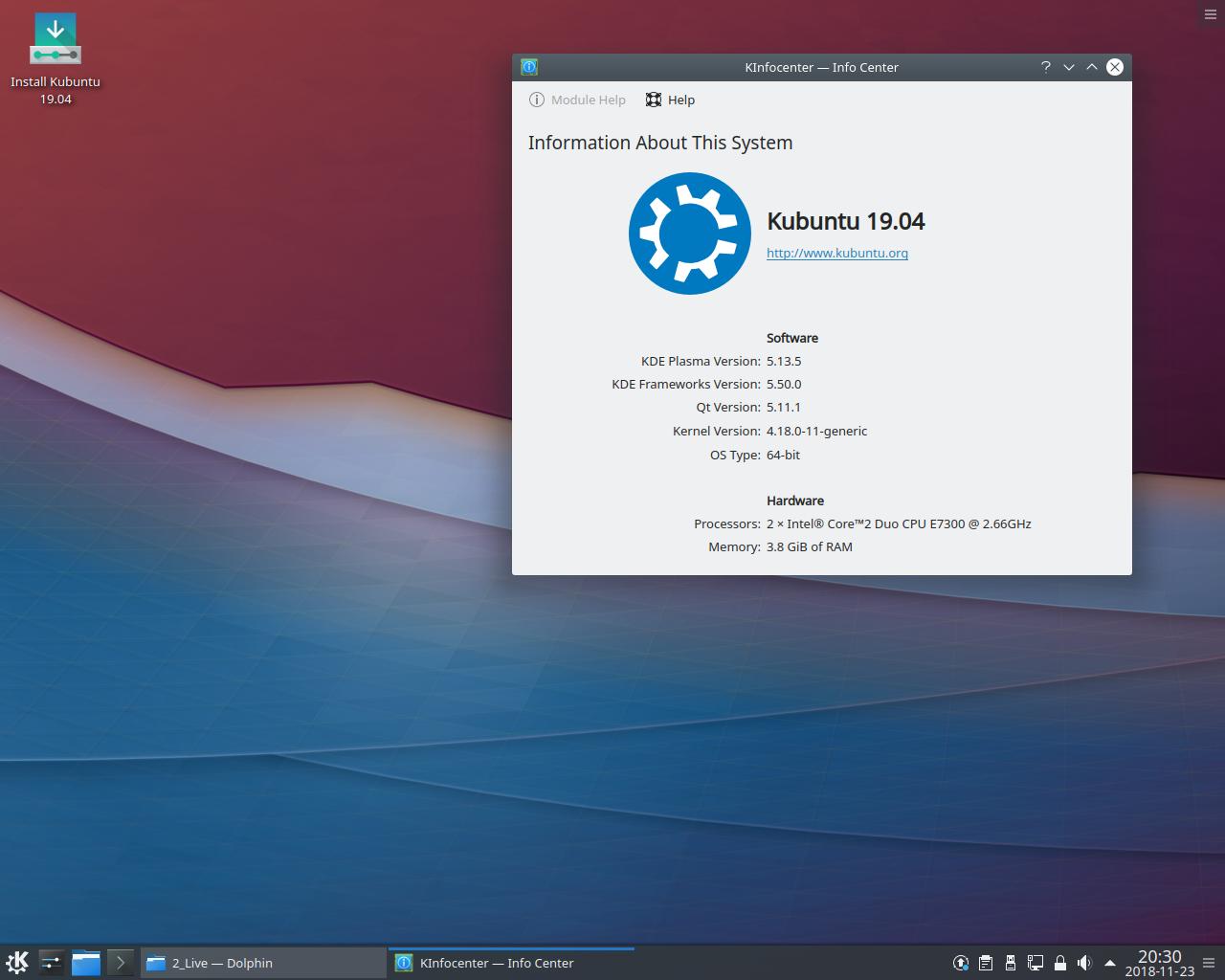The width and height of the screenshot is (1225, 980).
Task: Open software updates from the system tray
Action: pyautogui.click(x=961, y=963)
